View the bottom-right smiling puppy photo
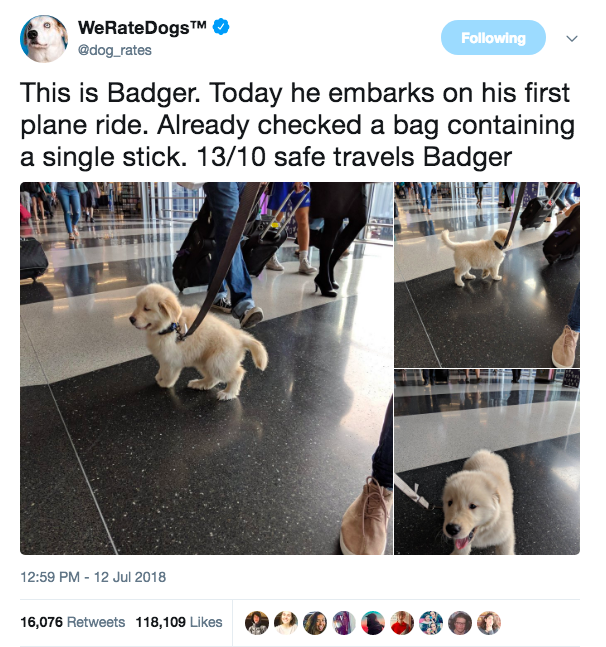606x647 pixels. (x=487, y=462)
